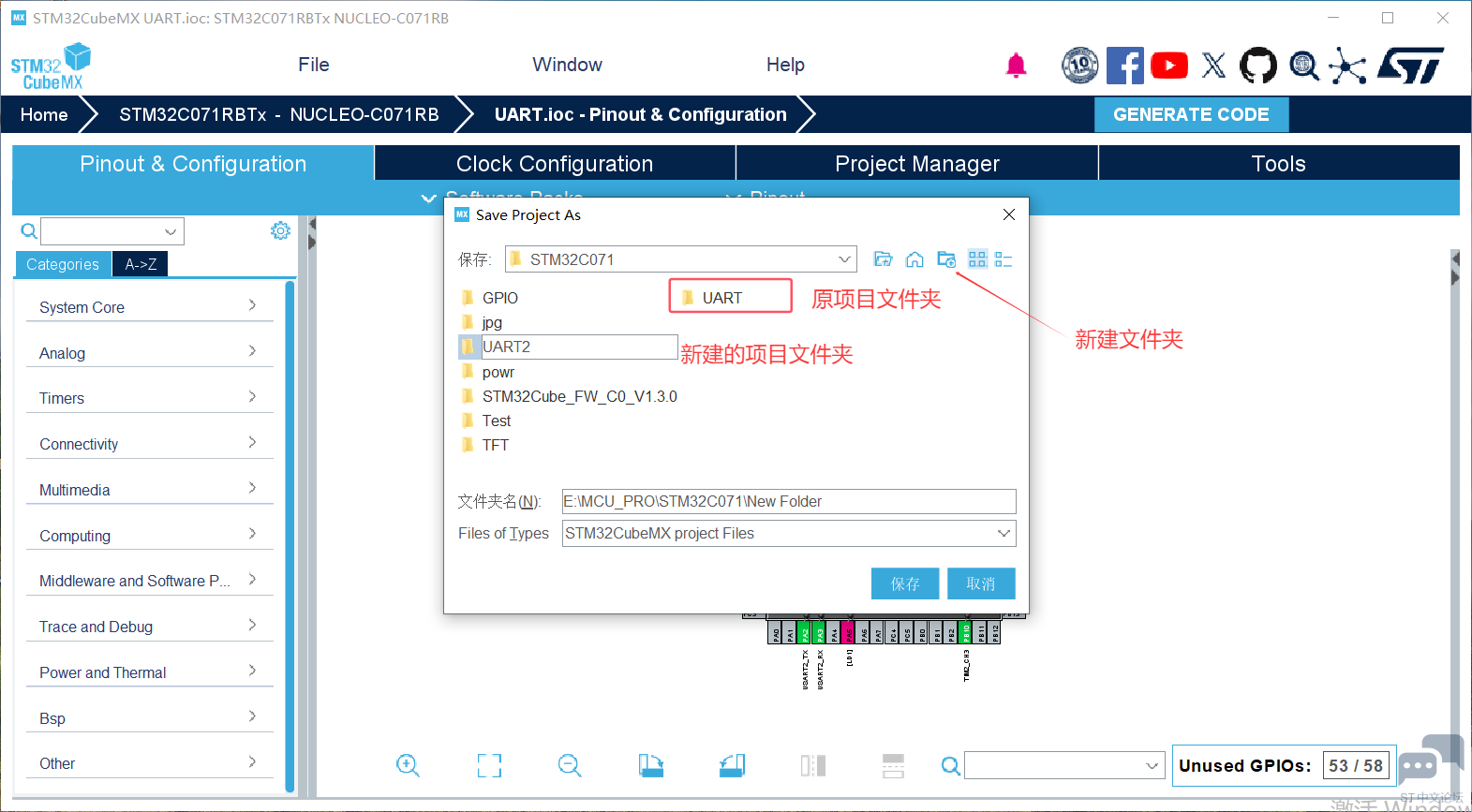
Task: Switch dialog to details list view
Action: click(1004, 259)
